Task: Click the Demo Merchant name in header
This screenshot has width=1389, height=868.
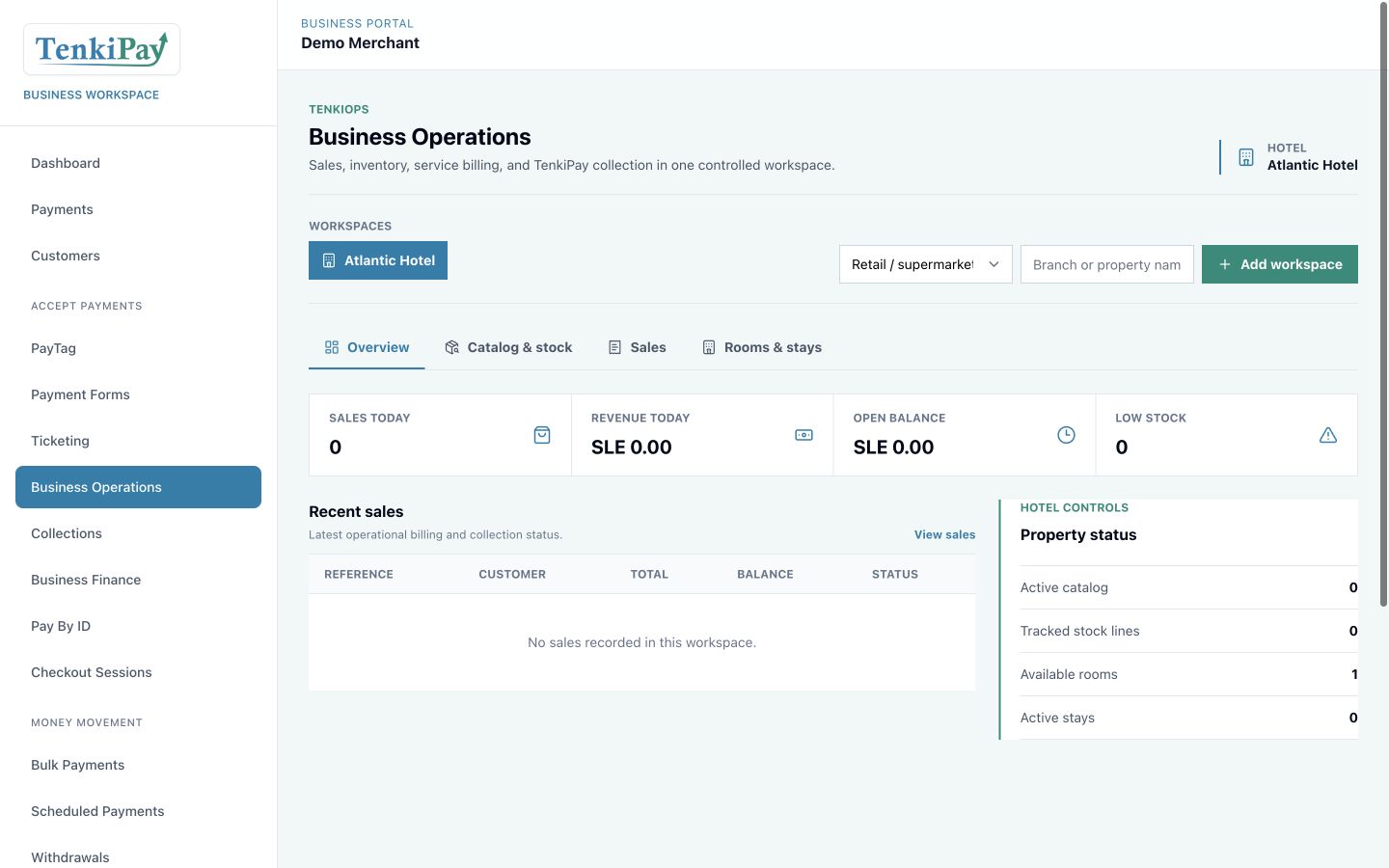Action: click(360, 42)
